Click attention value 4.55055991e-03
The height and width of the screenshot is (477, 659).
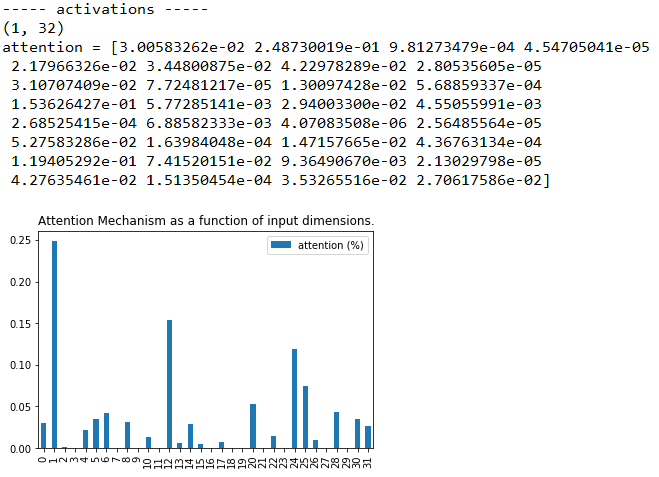[x=479, y=104]
